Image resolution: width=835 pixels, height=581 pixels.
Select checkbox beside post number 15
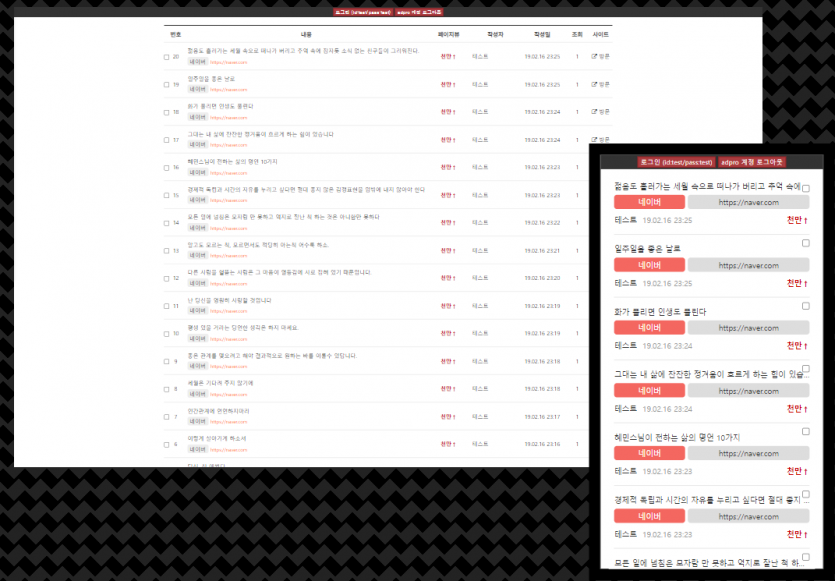point(167,195)
